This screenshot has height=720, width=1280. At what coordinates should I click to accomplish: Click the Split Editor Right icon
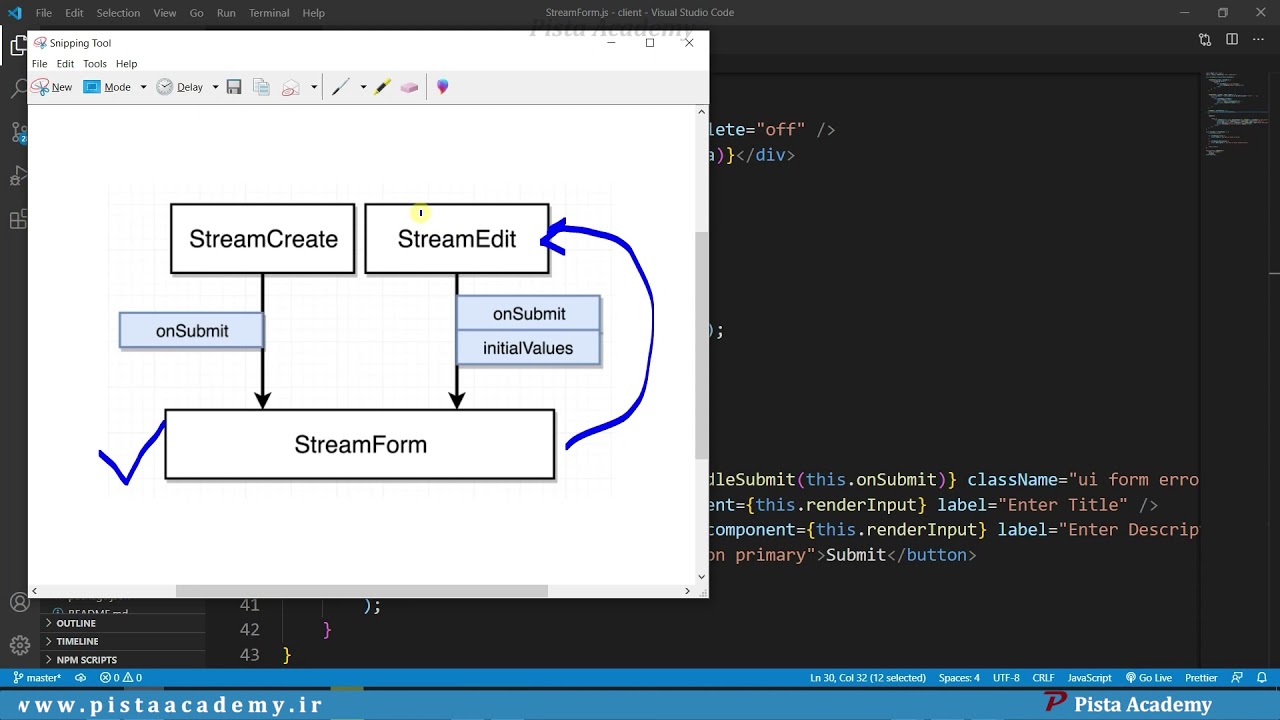click(1232, 40)
